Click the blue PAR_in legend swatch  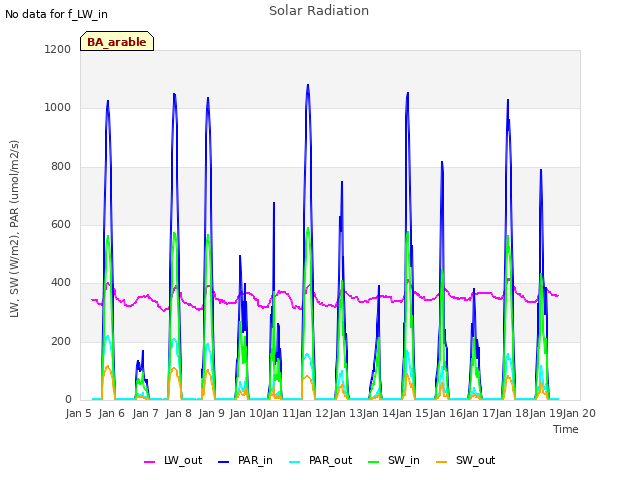[x=224, y=462]
